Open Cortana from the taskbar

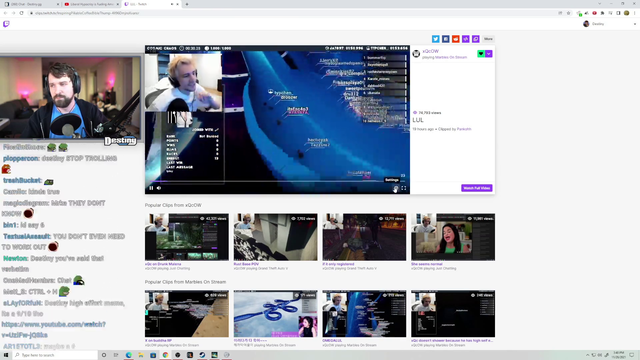coord(104,355)
